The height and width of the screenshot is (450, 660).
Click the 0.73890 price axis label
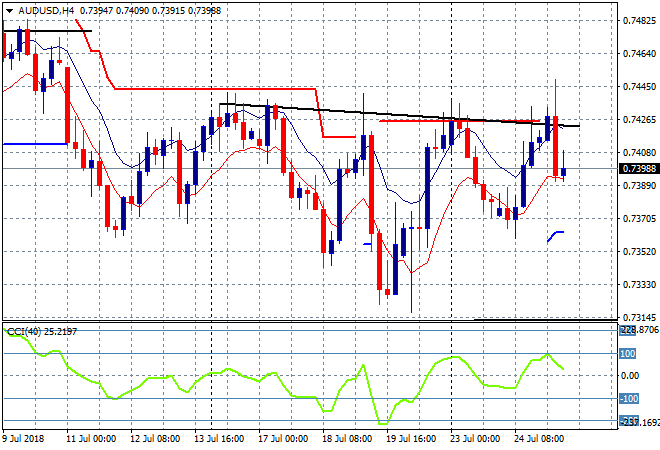pos(639,185)
